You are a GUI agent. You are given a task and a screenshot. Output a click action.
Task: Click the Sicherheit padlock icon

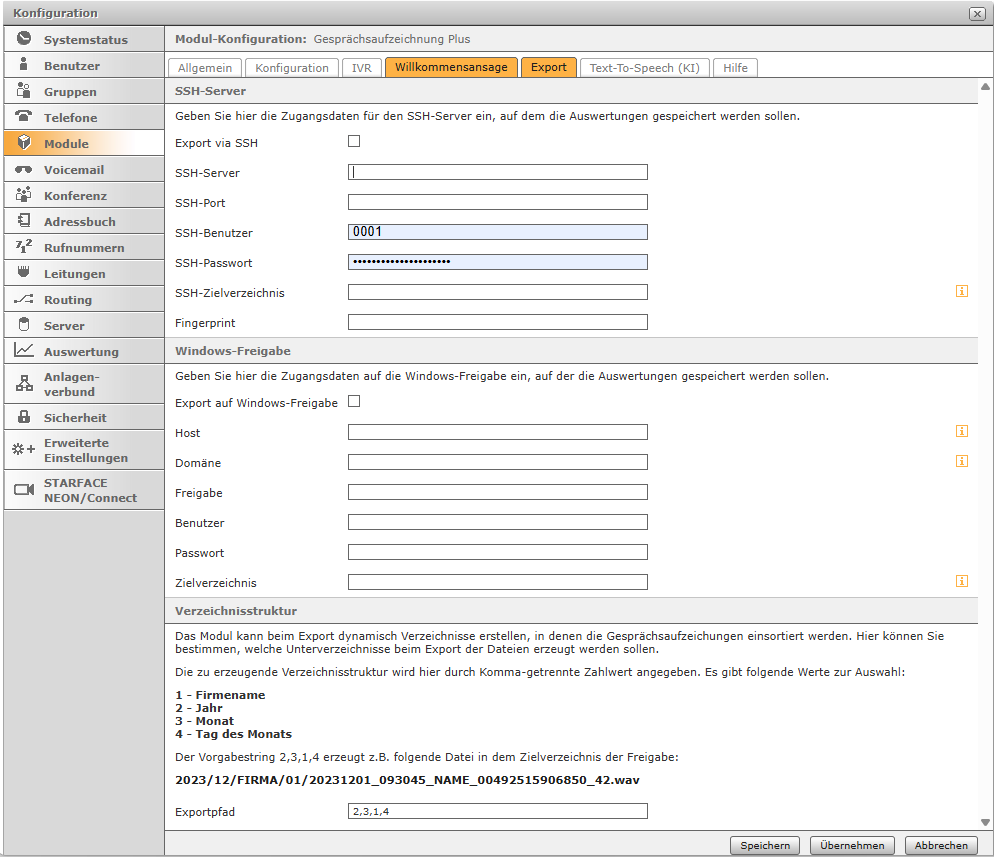24,417
